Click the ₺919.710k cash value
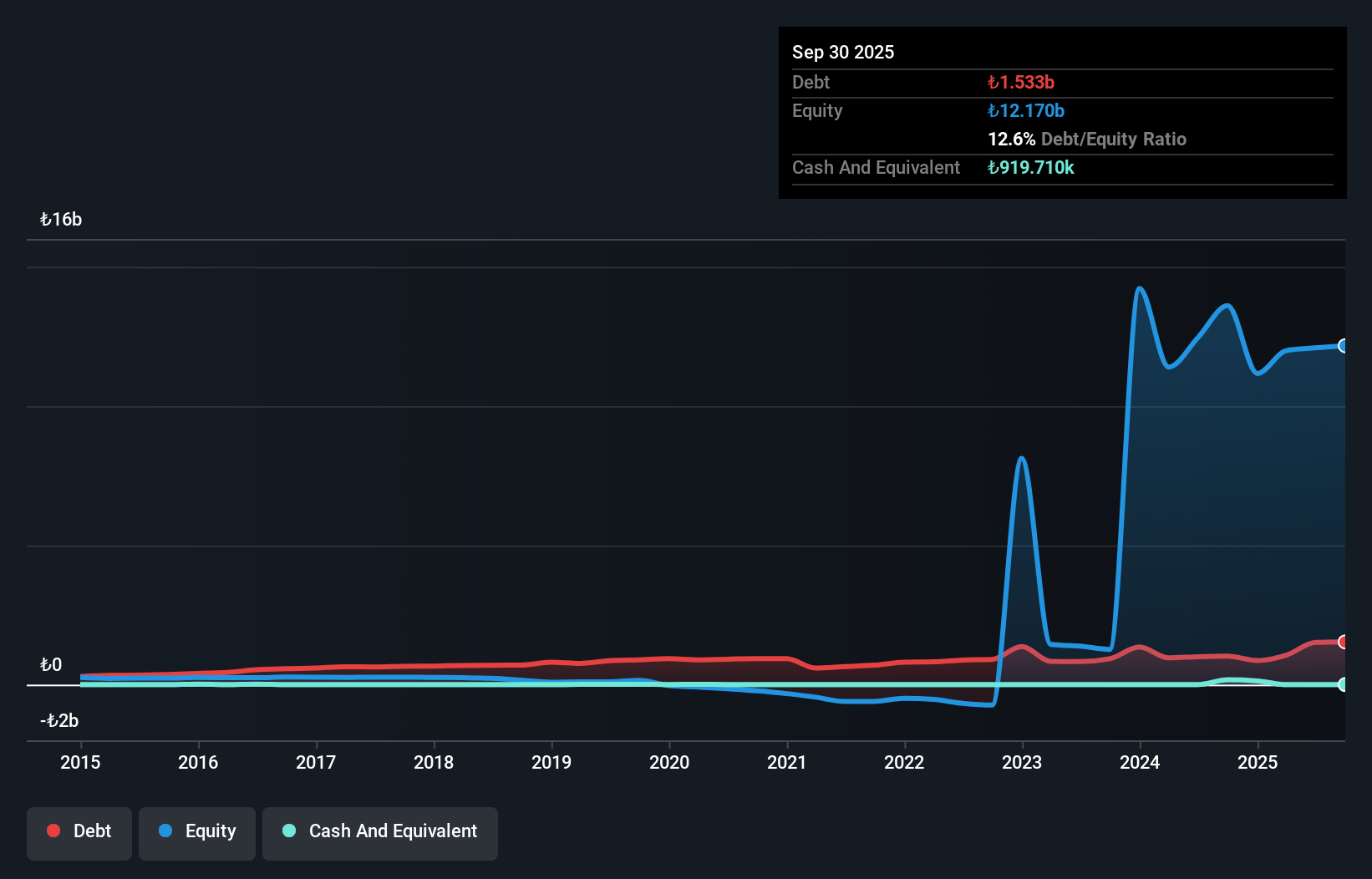This screenshot has width=1372, height=879. [1030, 167]
